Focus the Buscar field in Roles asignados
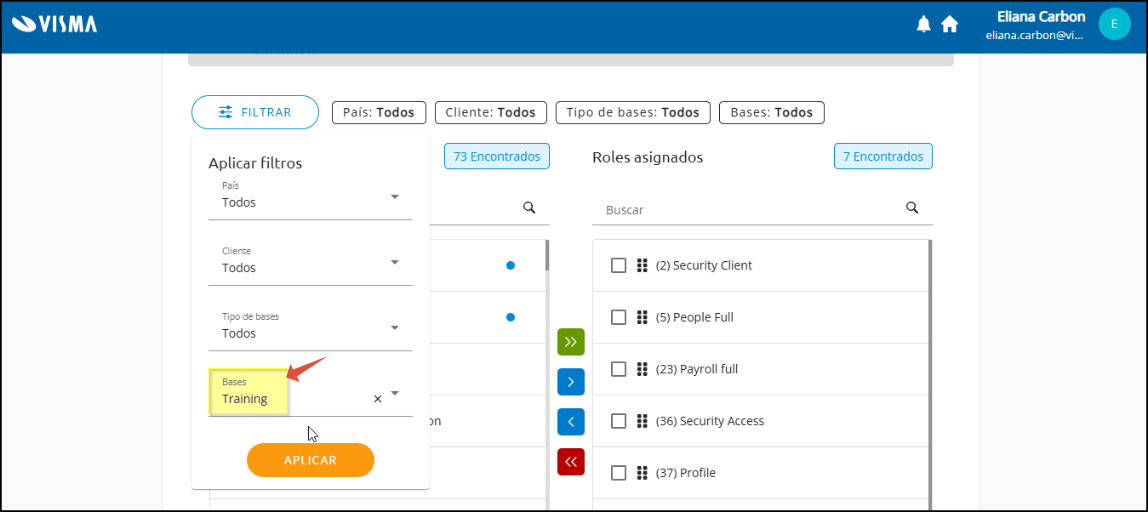 pos(761,209)
